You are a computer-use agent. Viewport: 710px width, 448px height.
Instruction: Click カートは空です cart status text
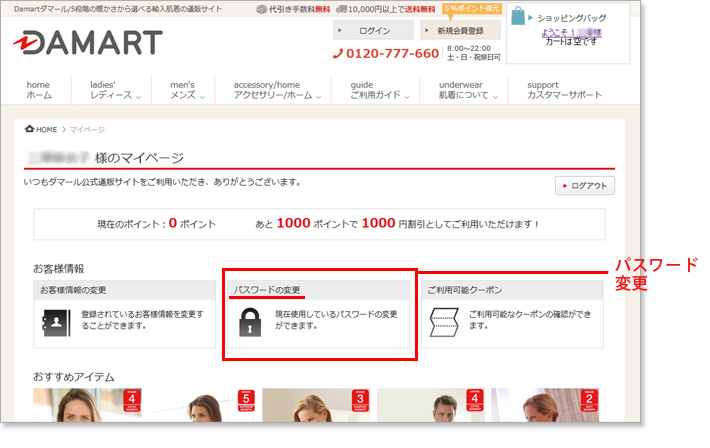pos(571,41)
